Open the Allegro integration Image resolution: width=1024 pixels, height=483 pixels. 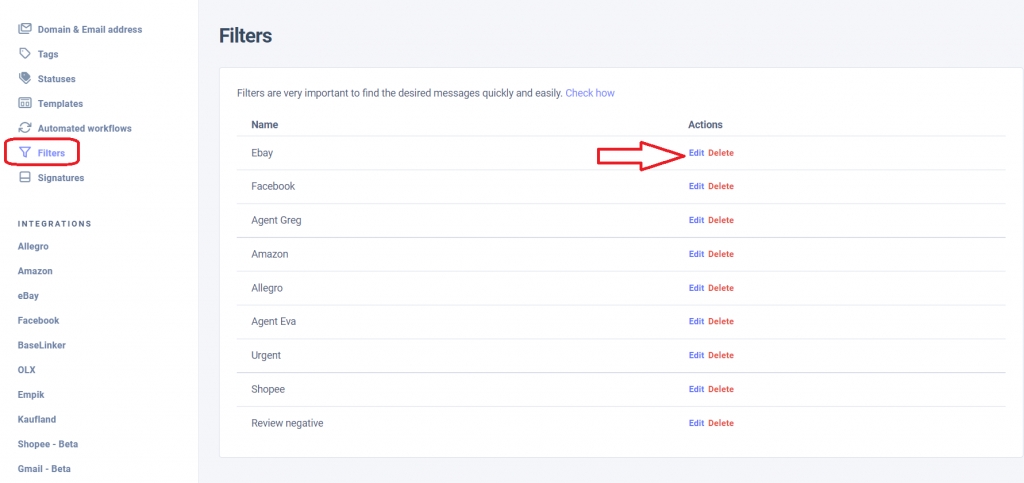coord(33,246)
